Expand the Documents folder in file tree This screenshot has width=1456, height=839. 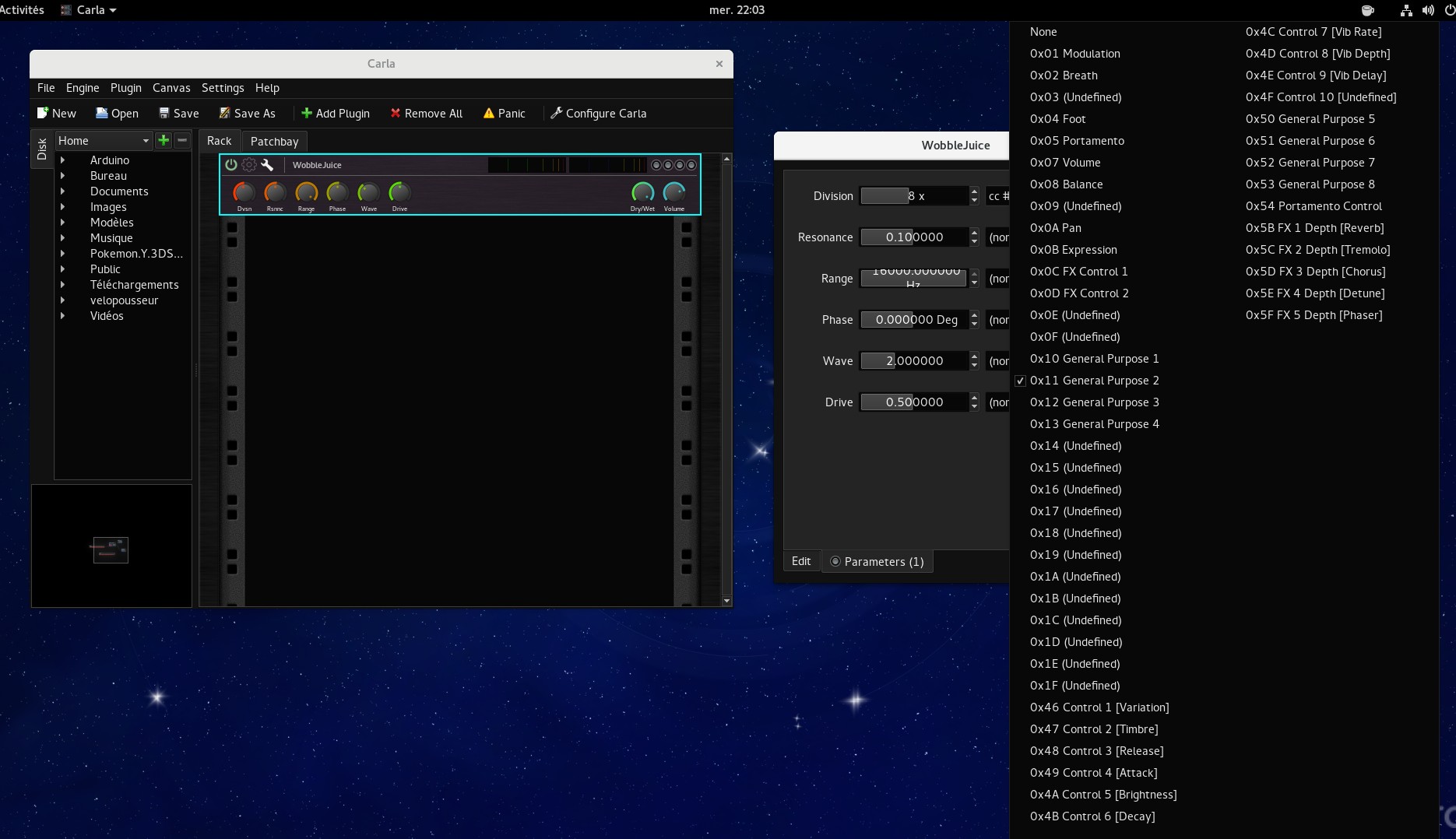pyautogui.click(x=63, y=191)
